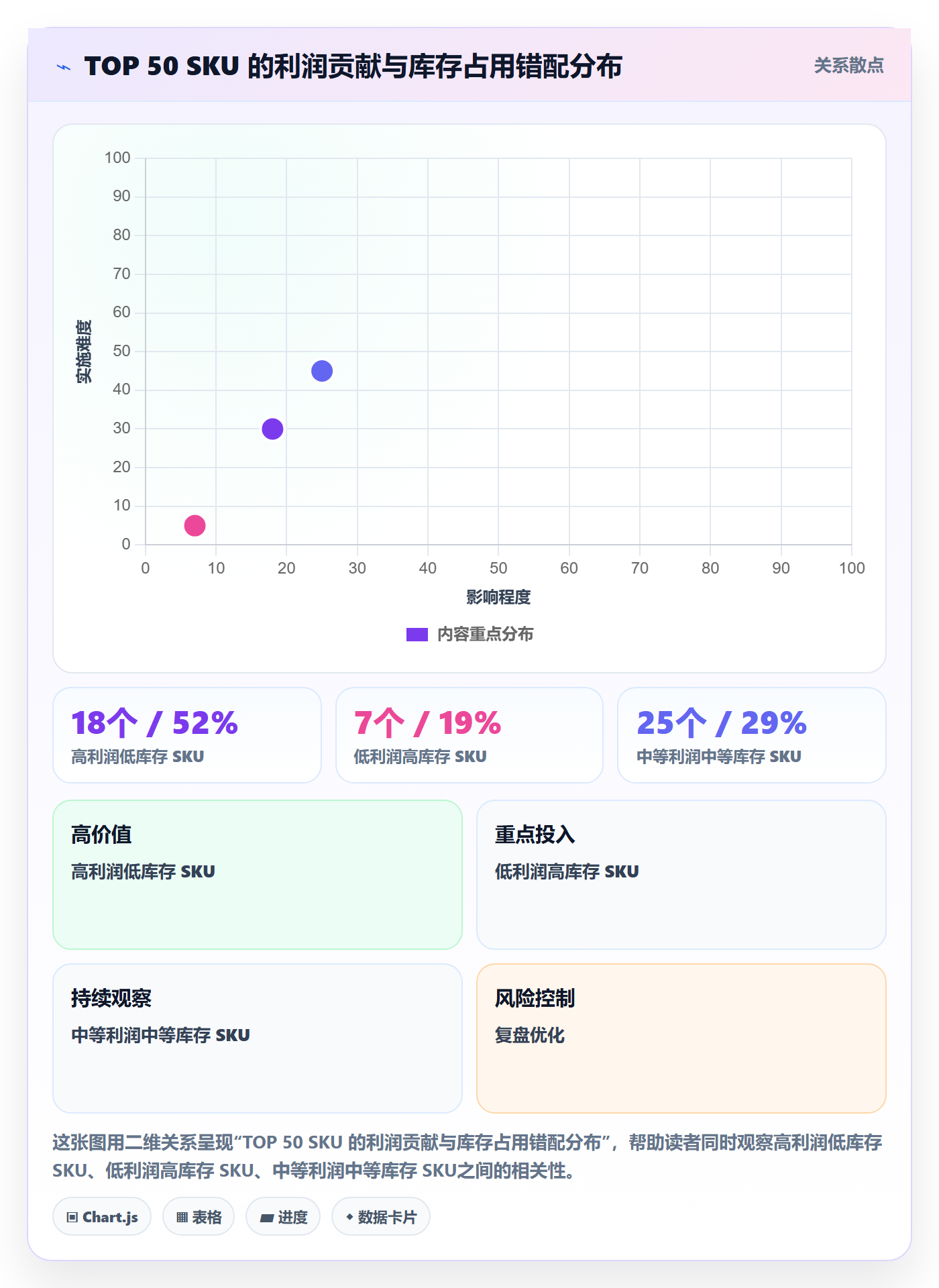The height and width of the screenshot is (1288, 939).
Task: Click the description paragraph starting with 这张图用二维关系
Action: point(467,1157)
